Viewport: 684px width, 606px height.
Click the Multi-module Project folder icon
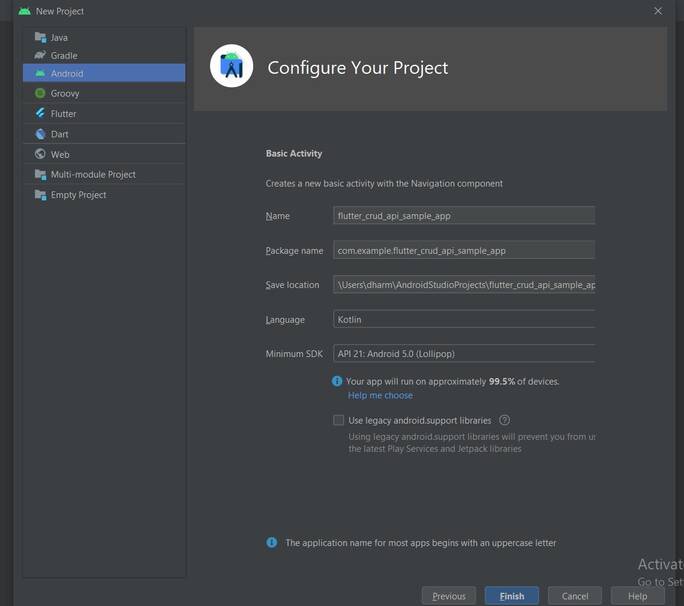tap(40, 174)
